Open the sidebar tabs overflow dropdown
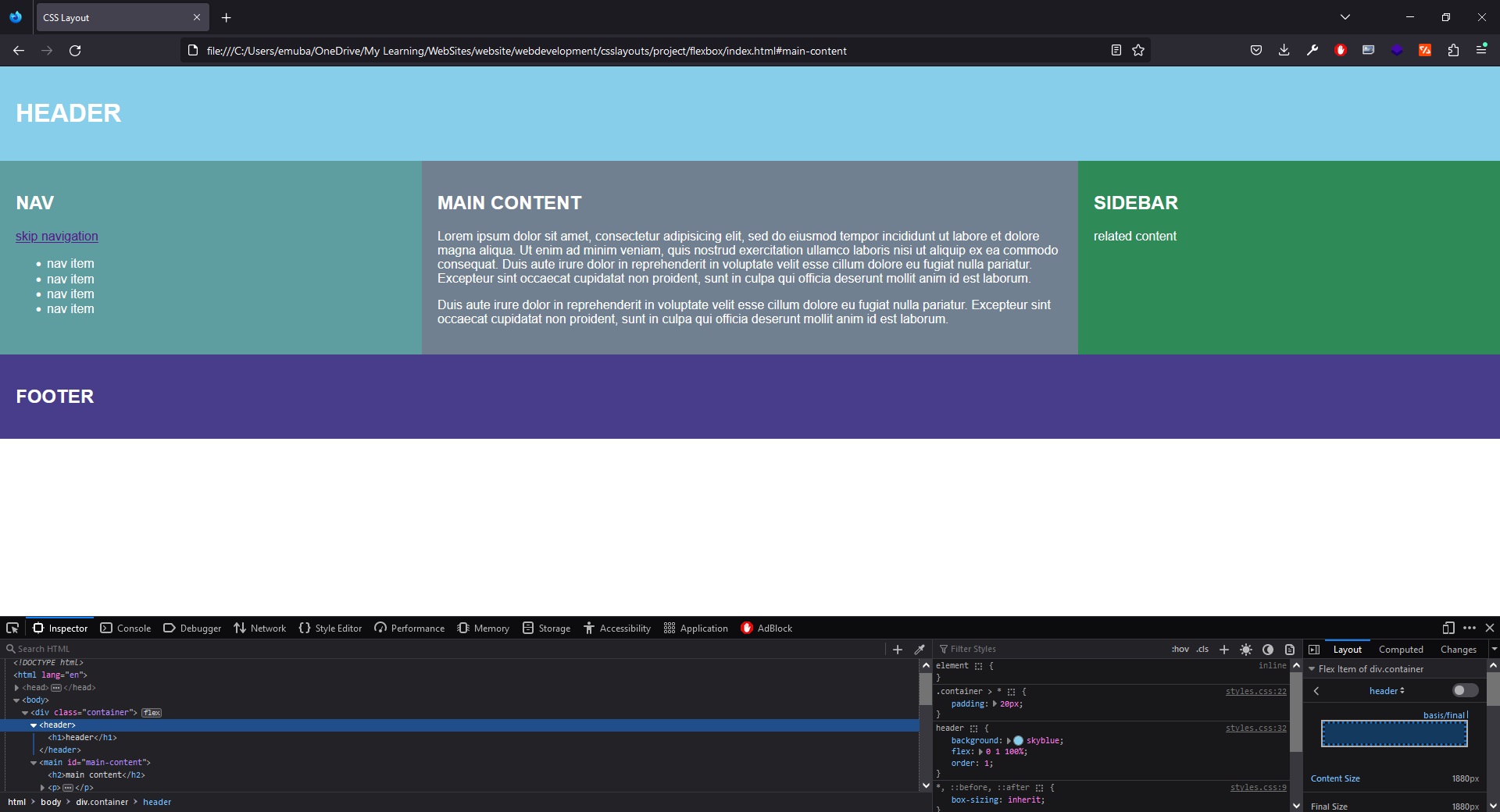Viewport: 1500px width, 812px height. [1494, 649]
